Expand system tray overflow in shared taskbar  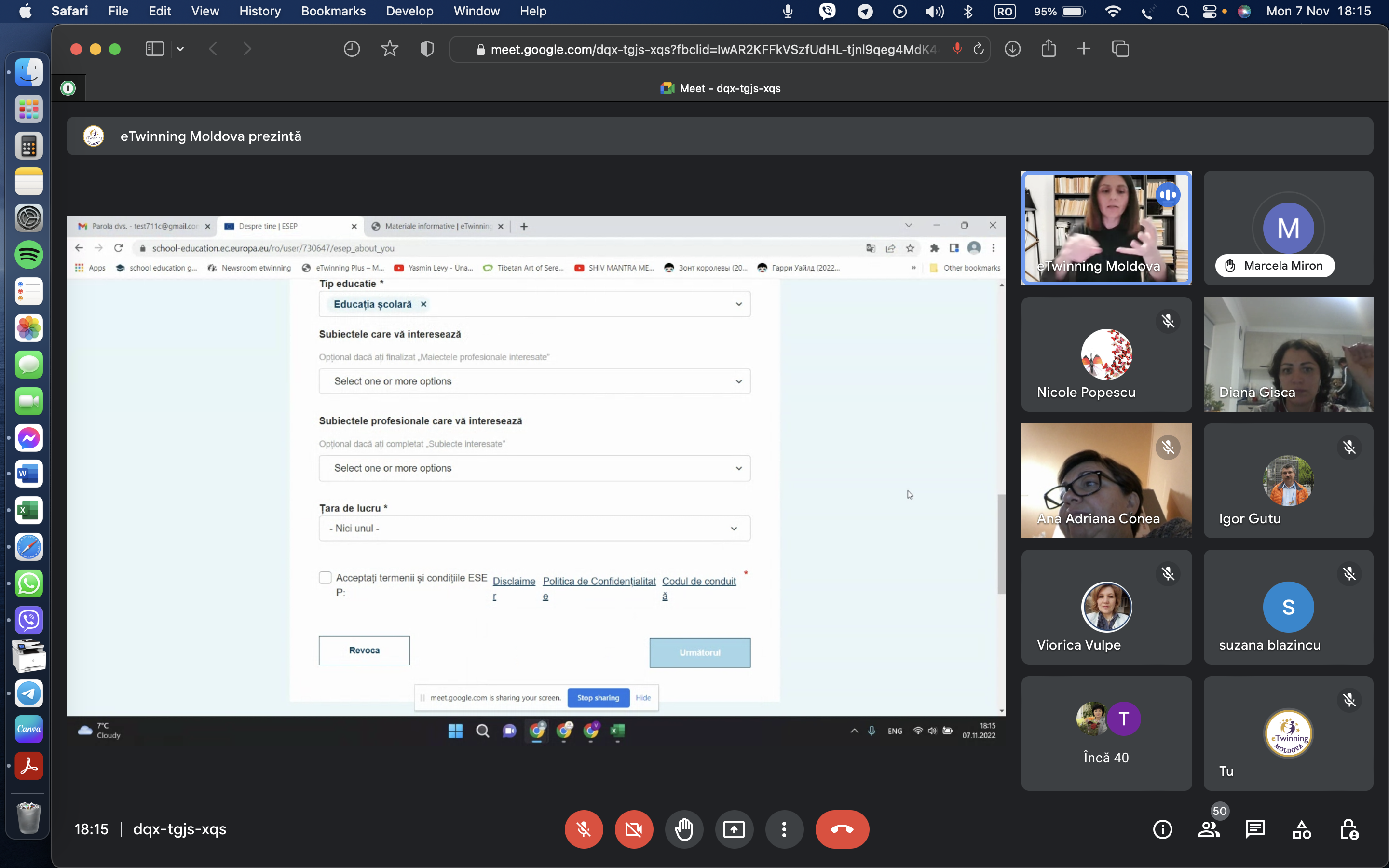[x=854, y=731]
